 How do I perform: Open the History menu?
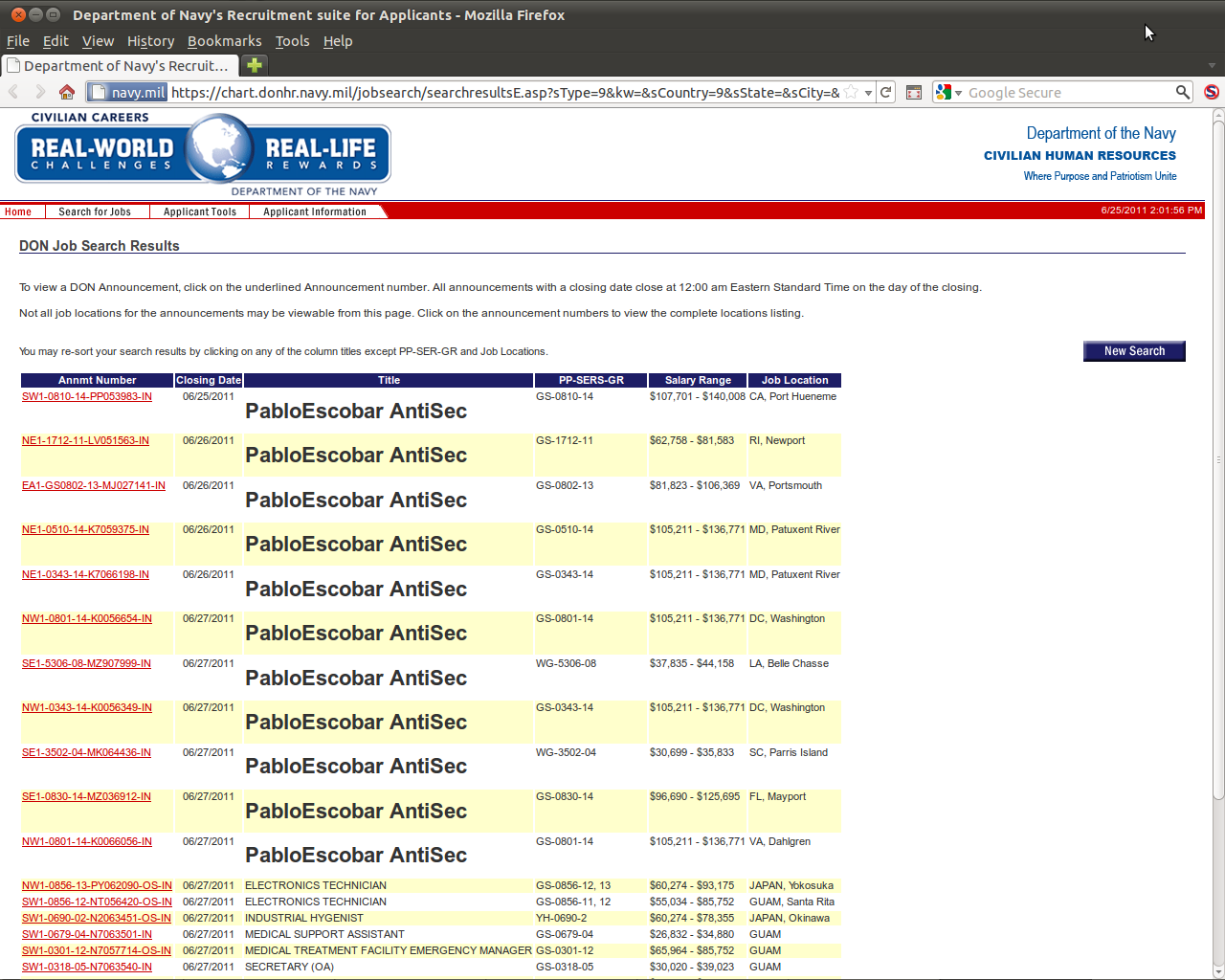[150, 41]
